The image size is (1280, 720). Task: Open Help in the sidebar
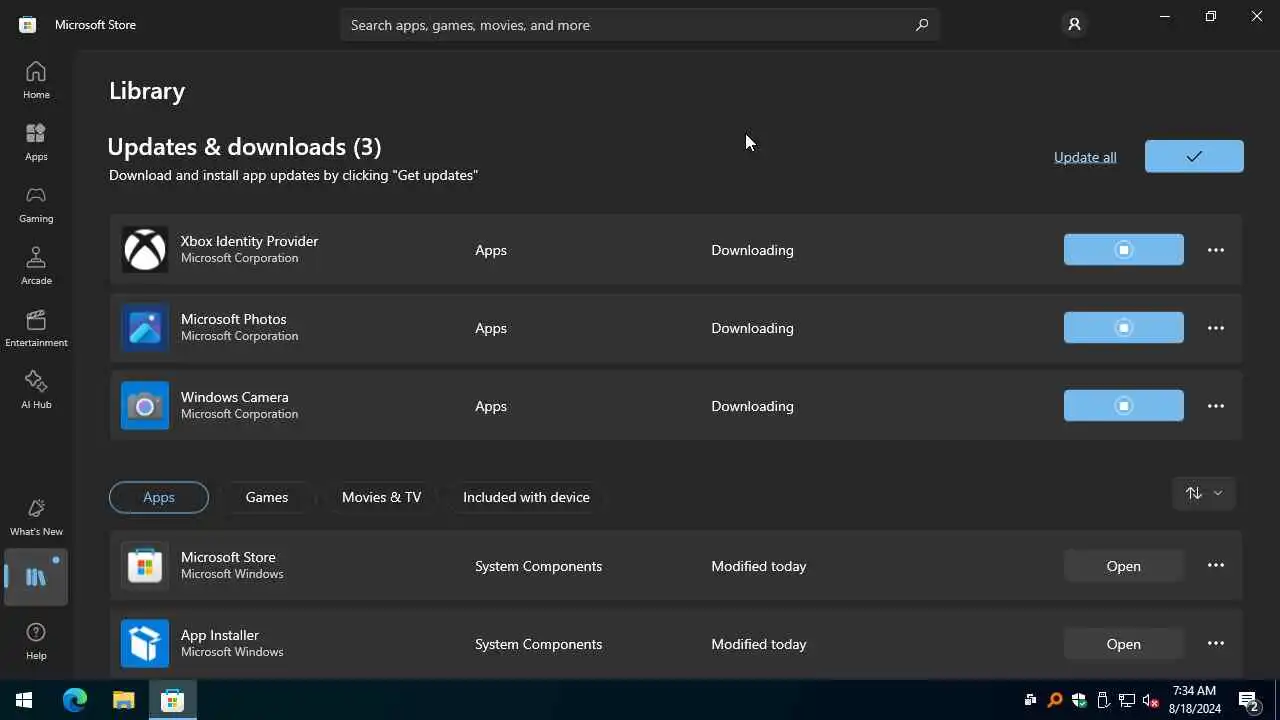(x=36, y=641)
